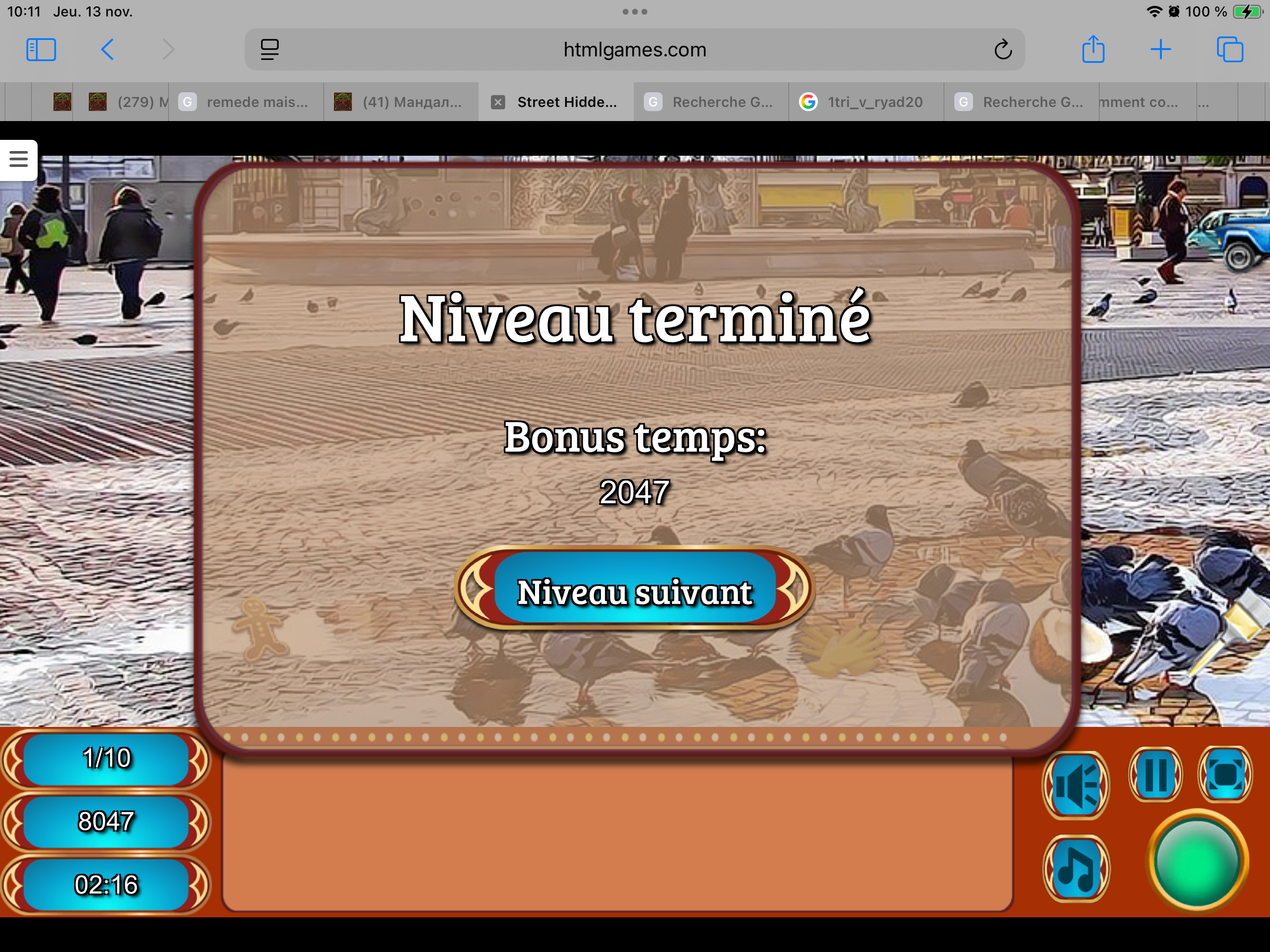Click the Niveau suivant button

tap(634, 591)
